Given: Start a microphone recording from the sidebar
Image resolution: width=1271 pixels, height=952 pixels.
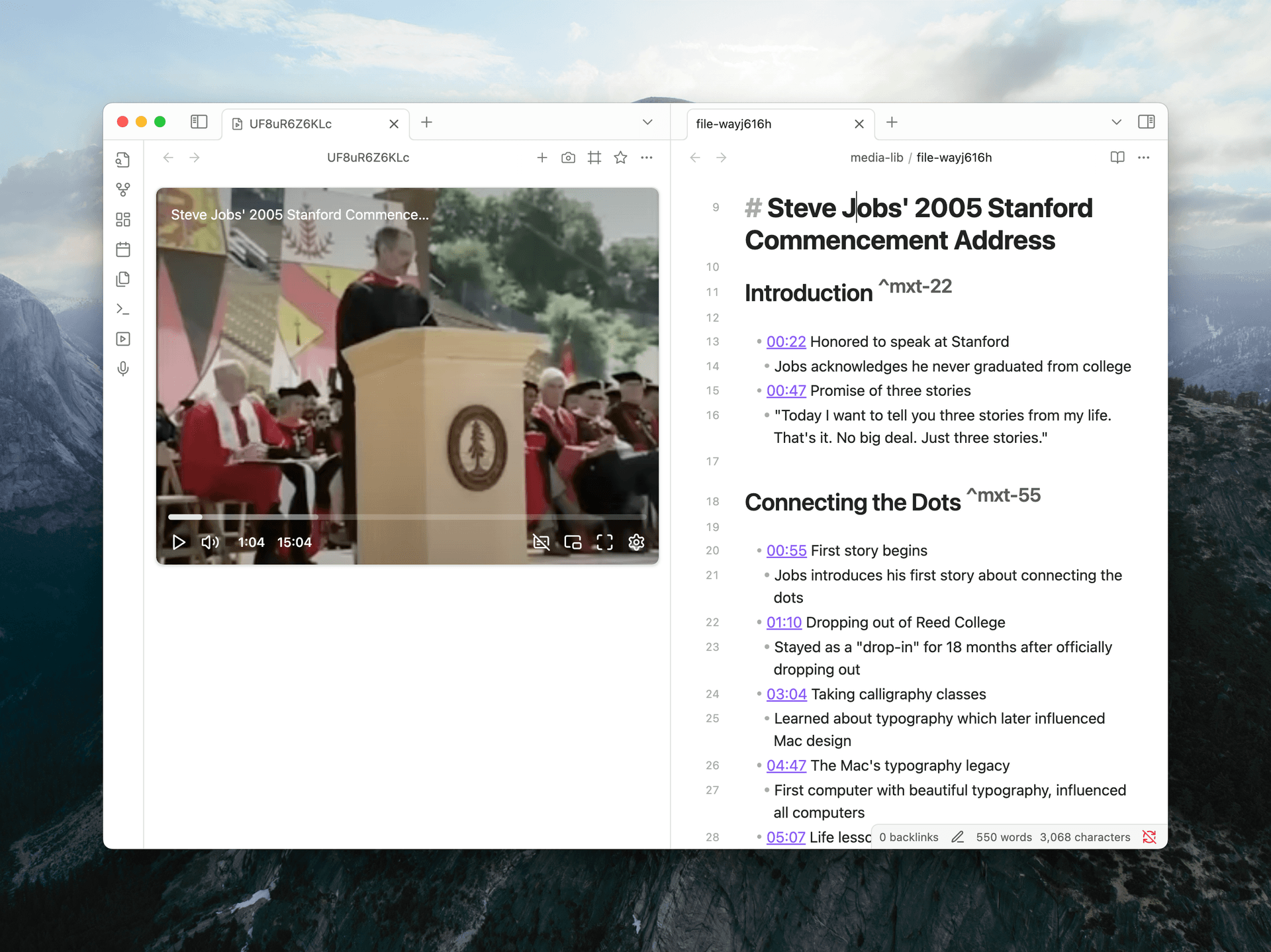Looking at the screenshot, I should (x=123, y=369).
